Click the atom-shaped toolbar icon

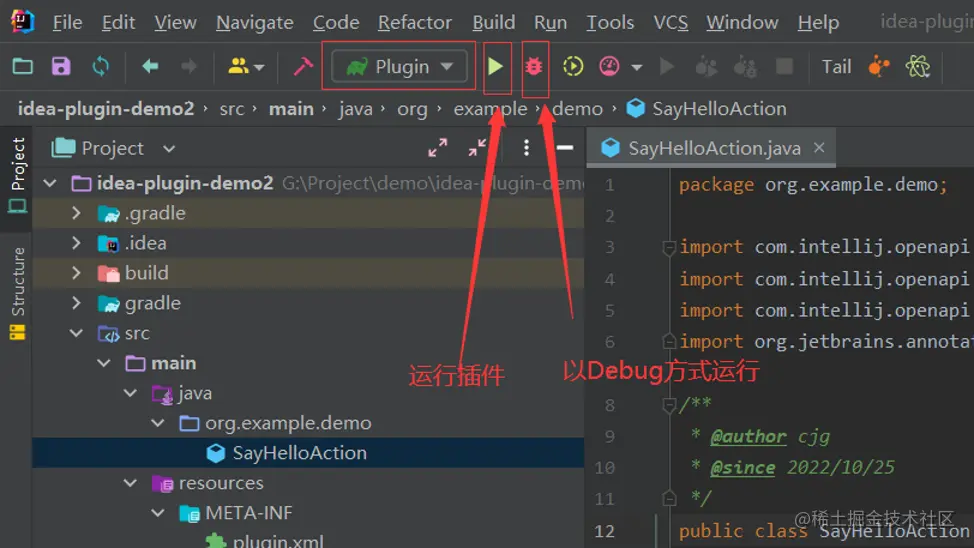point(917,66)
